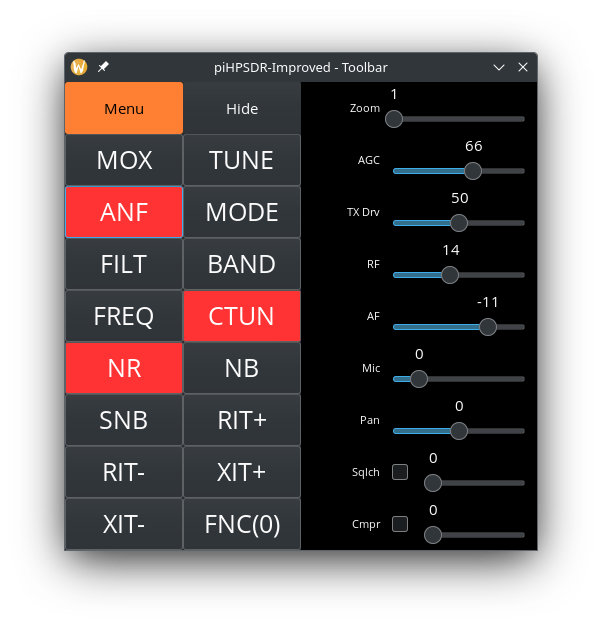Enable the Cmpr compressor checkbox
The width and height of the screenshot is (602, 627).
pyautogui.click(x=400, y=524)
